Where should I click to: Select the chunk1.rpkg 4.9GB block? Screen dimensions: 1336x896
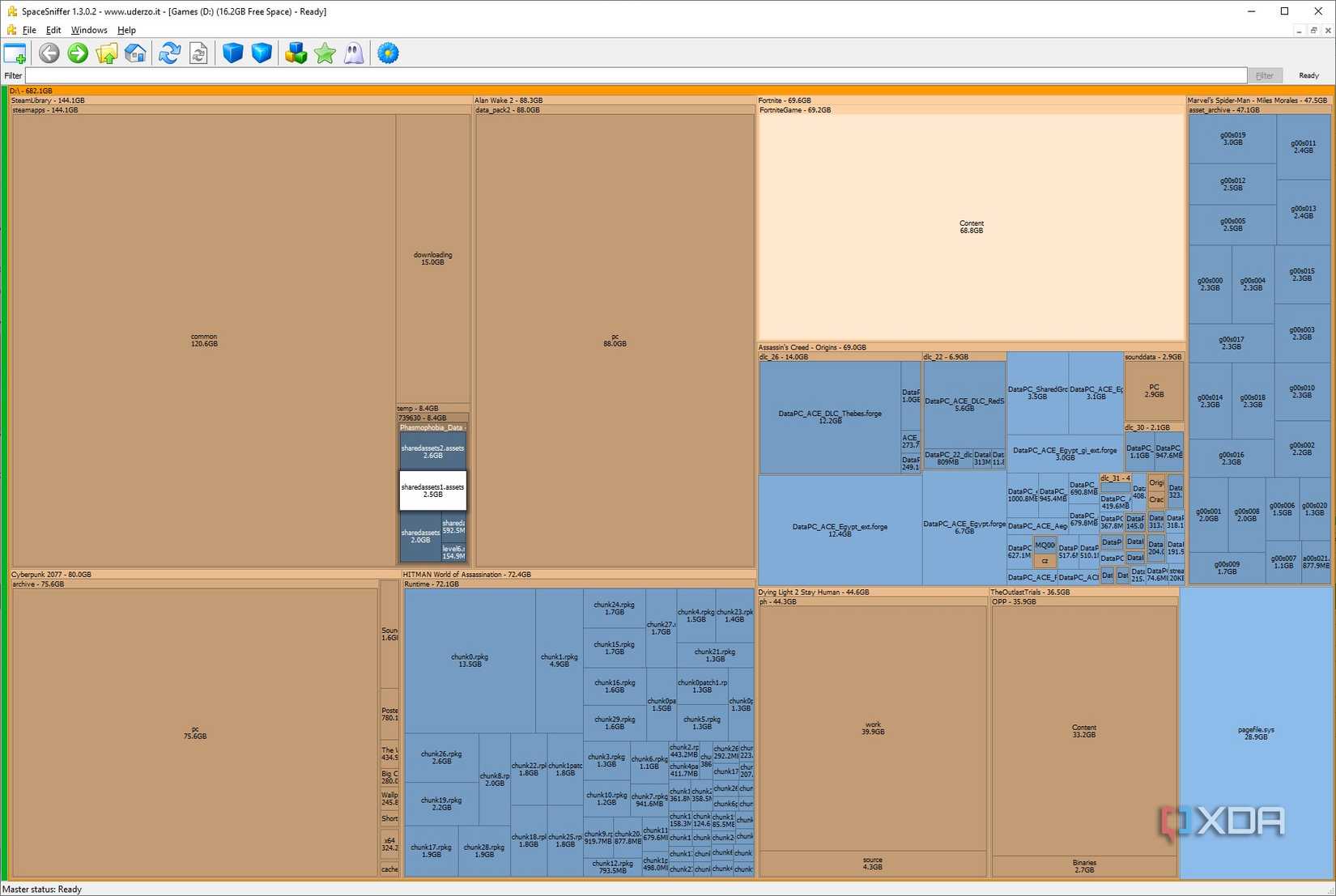click(560, 660)
